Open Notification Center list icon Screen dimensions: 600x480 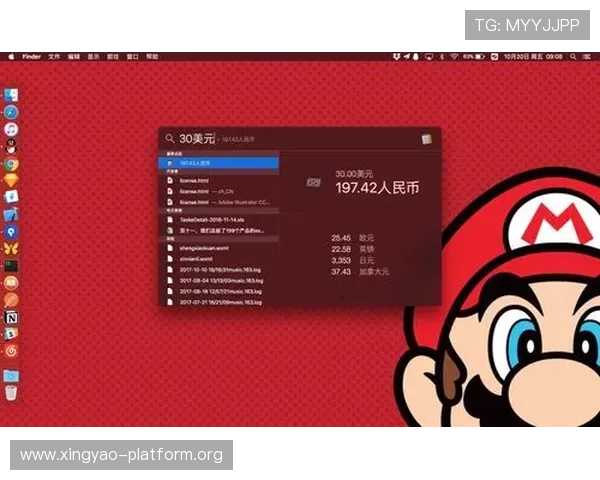[x=587, y=57]
